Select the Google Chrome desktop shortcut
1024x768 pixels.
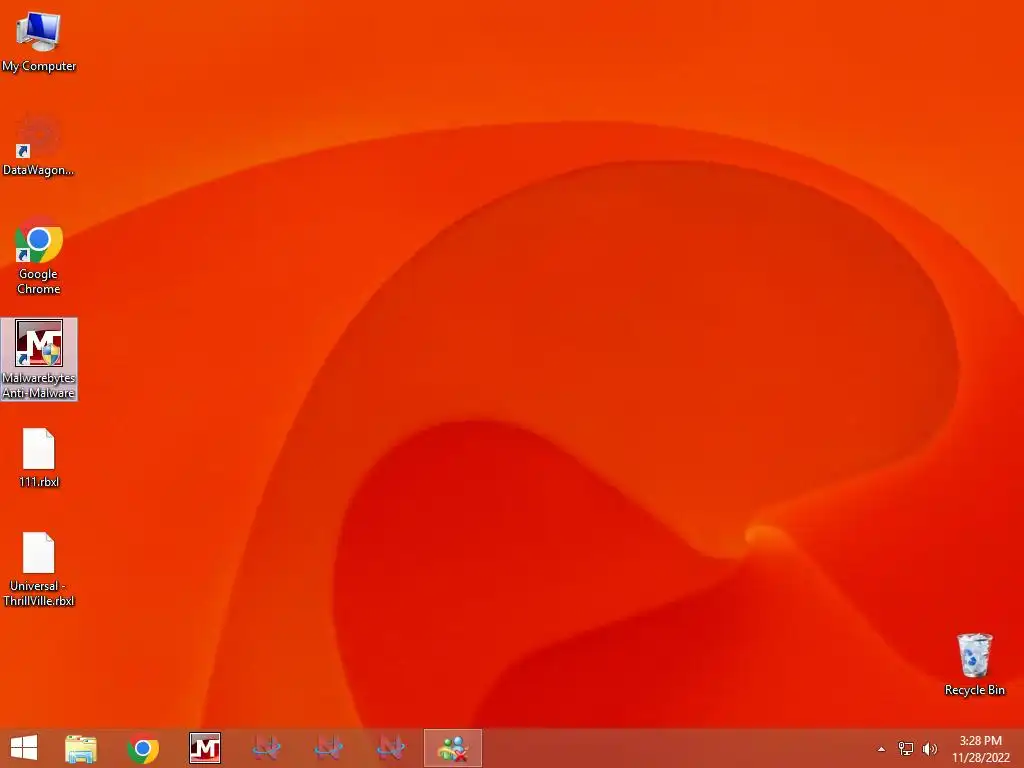click(x=39, y=257)
